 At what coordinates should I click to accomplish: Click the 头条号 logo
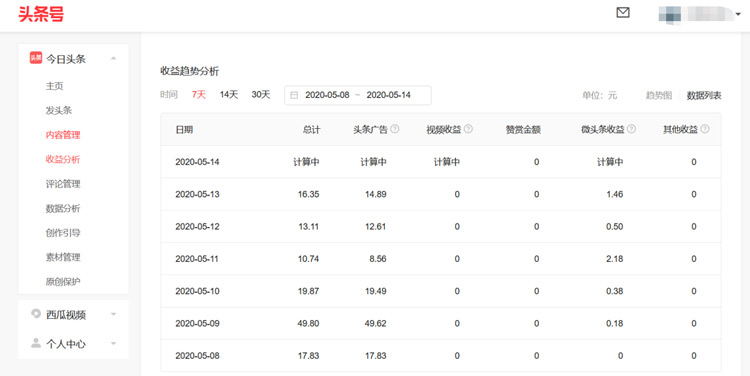point(41,14)
